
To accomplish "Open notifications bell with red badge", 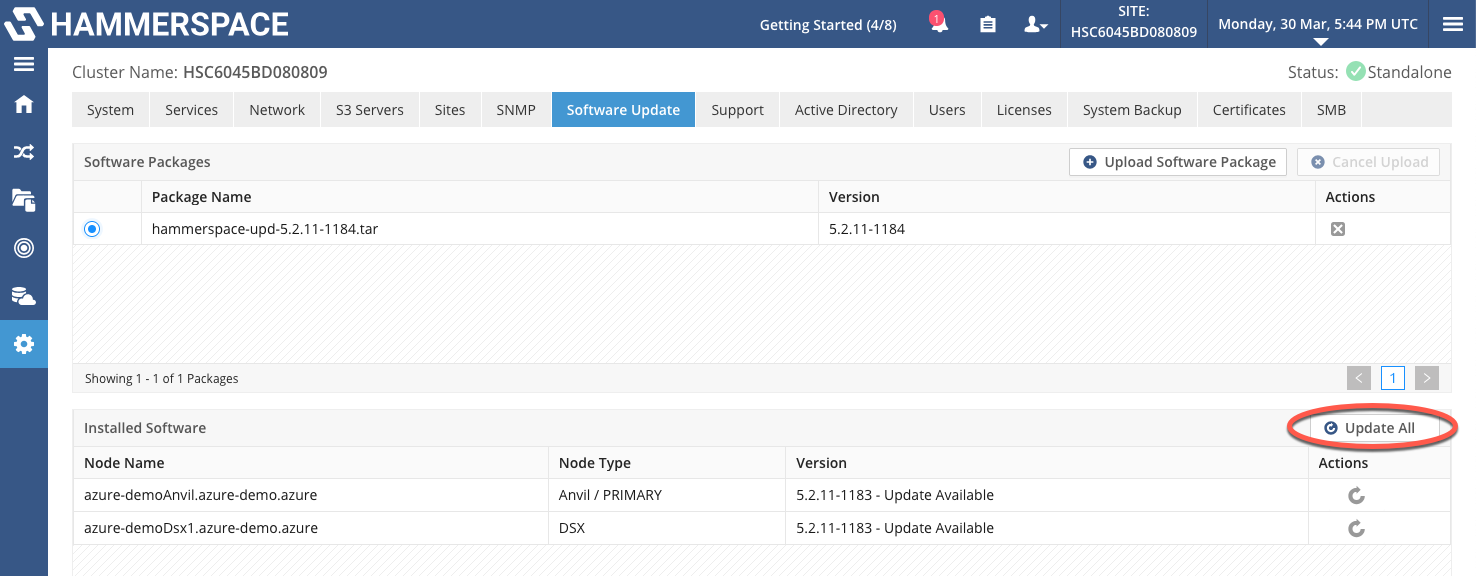I will tap(939, 24).
